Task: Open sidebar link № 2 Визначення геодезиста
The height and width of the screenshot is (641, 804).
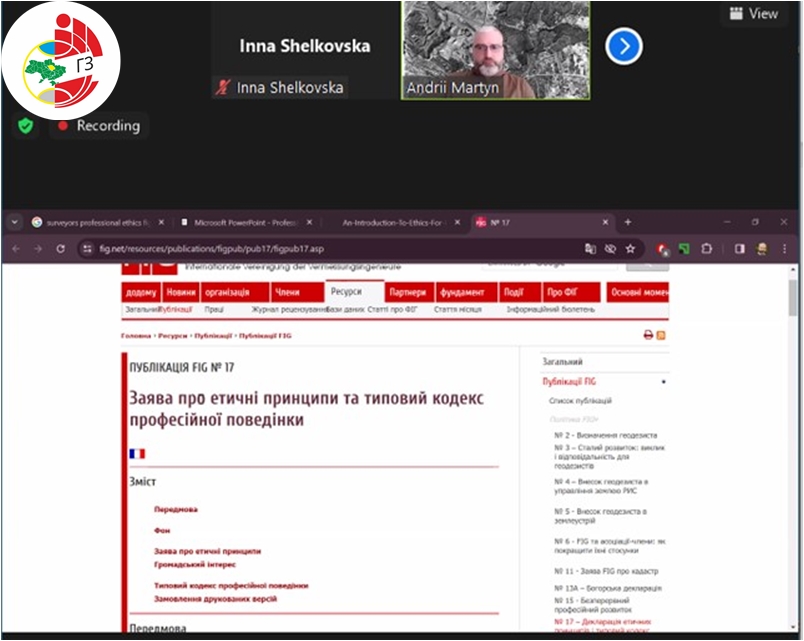Action: tap(606, 435)
